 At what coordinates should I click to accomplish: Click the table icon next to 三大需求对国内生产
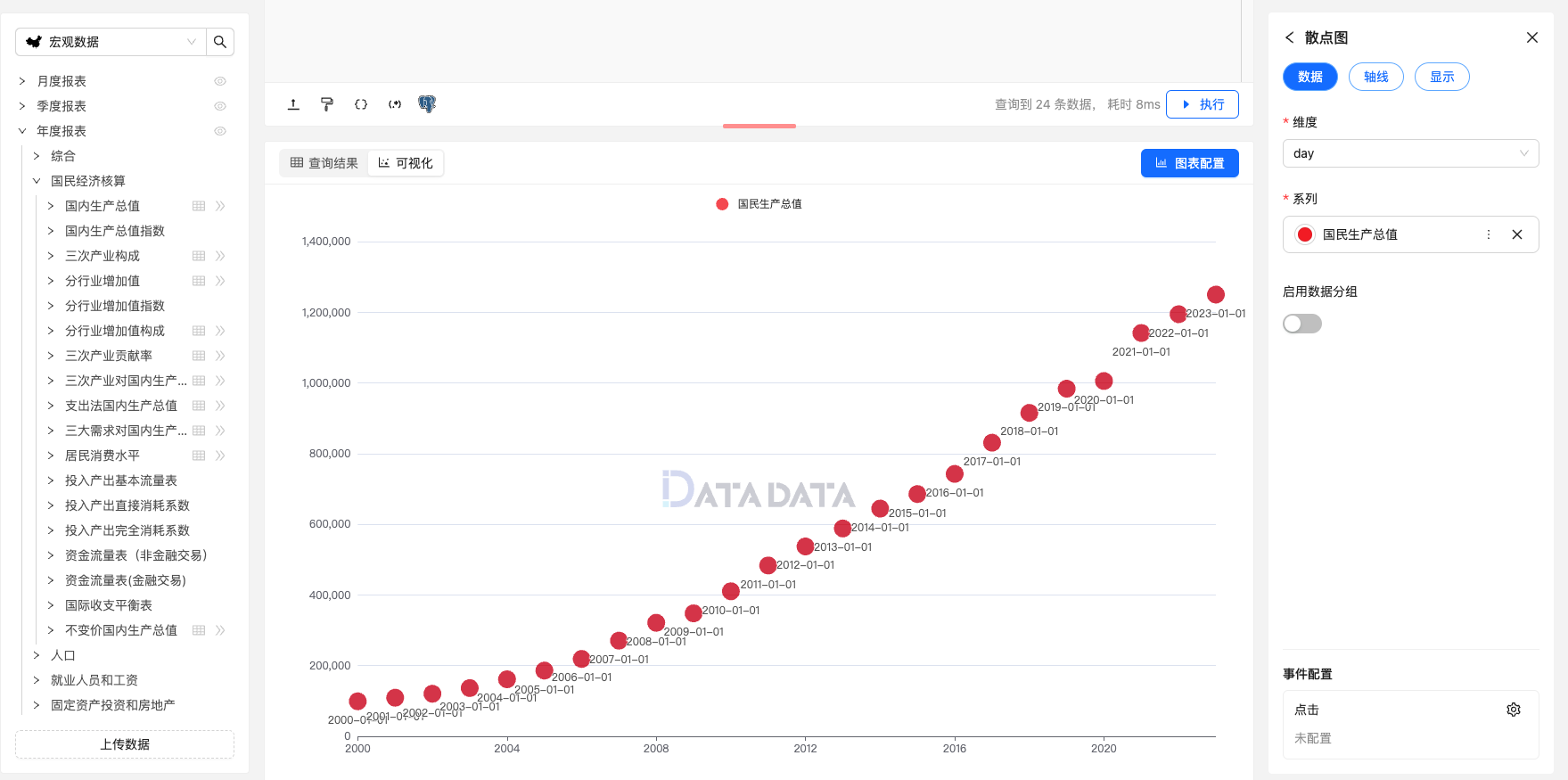199,431
